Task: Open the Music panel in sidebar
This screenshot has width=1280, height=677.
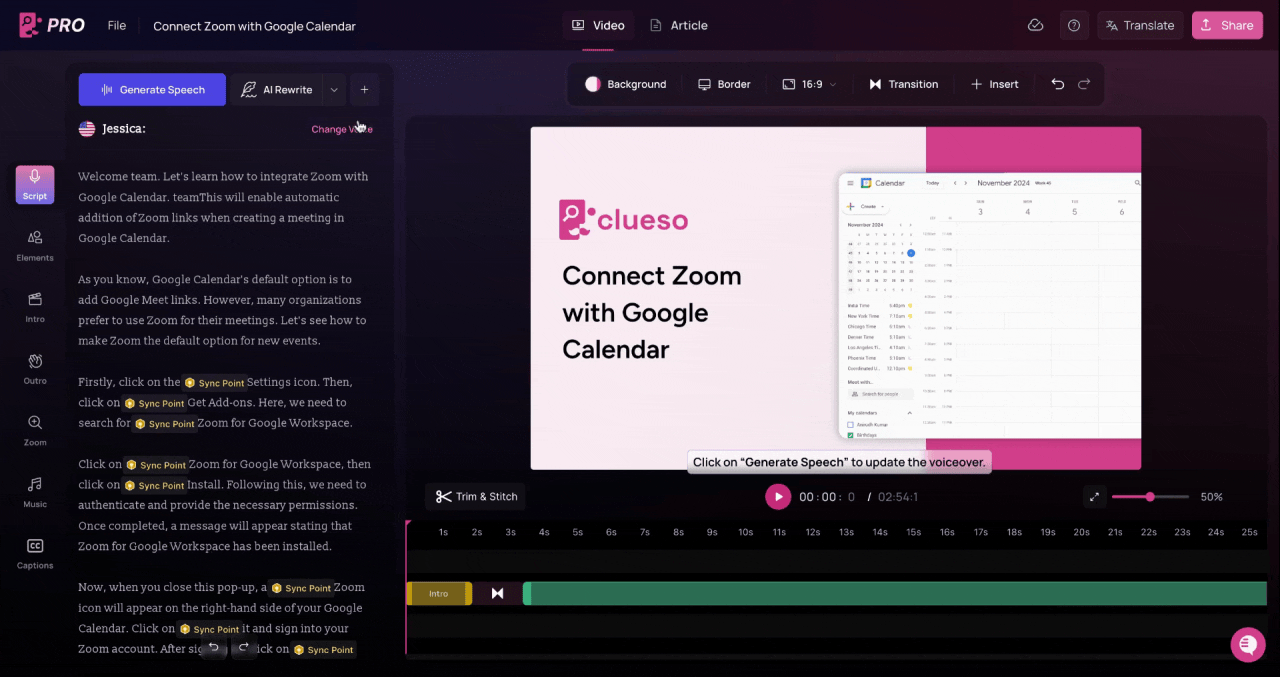Action: (35, 492)
